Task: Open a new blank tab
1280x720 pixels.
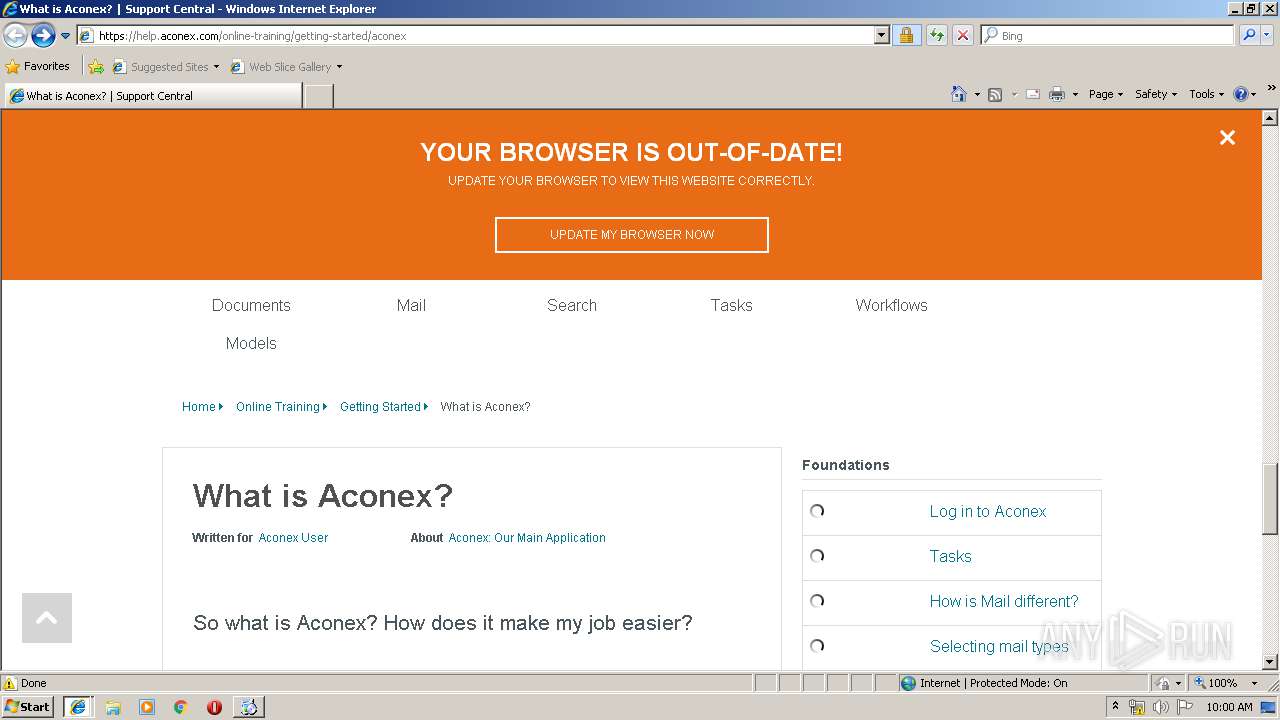Action: point(318,96)
